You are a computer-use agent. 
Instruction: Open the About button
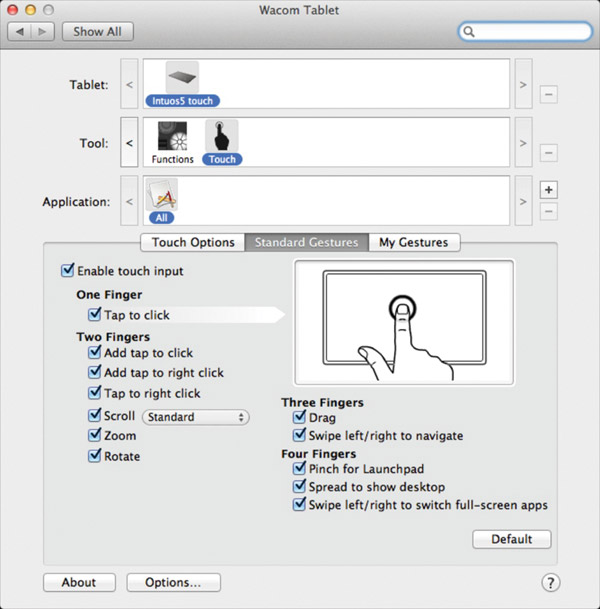coord(79,582)
